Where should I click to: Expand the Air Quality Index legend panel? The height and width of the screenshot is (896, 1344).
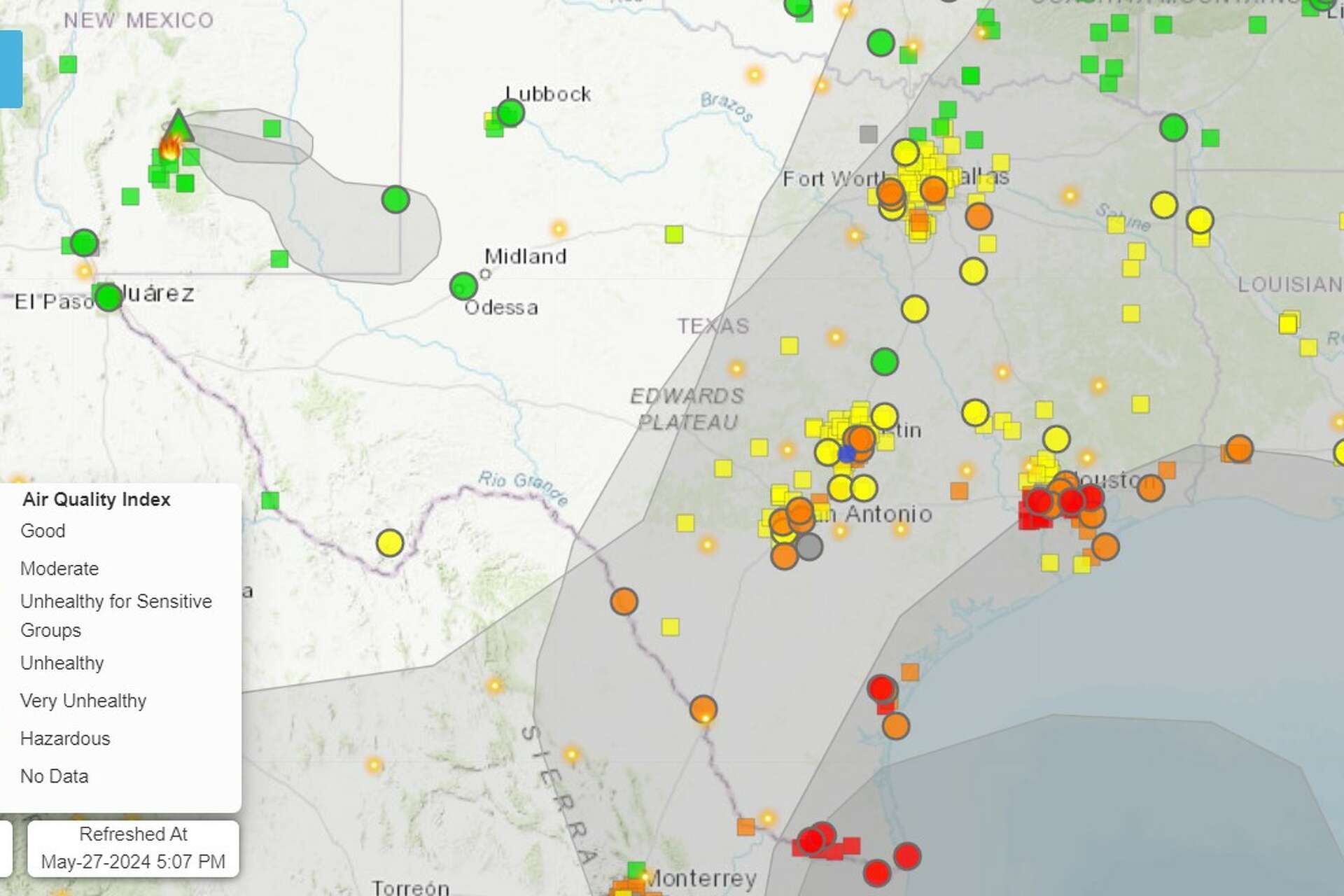click(97, 499)
